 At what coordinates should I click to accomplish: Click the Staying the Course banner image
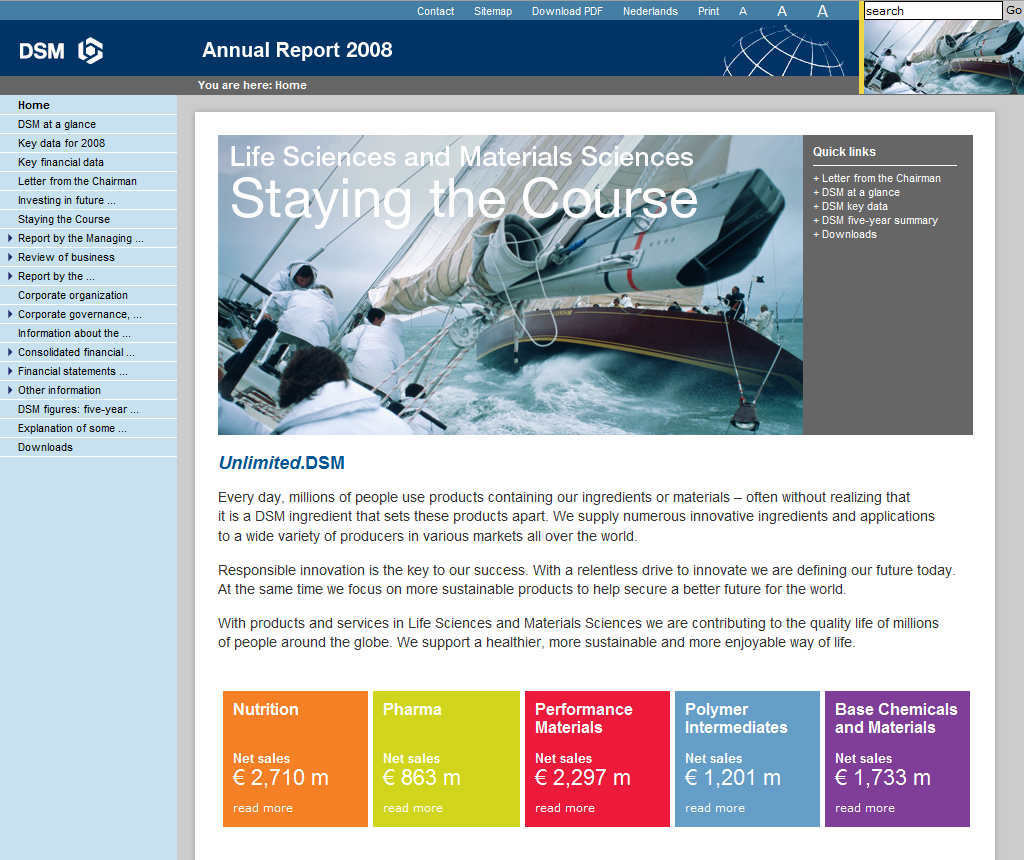point(510,285)
